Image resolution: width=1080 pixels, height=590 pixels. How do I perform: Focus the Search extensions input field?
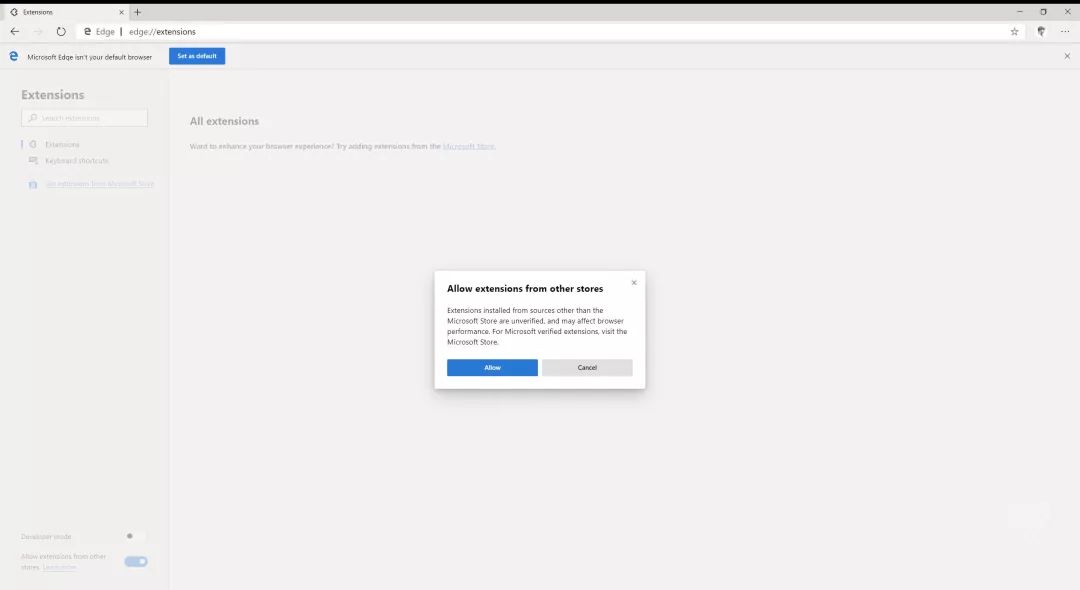(84, 118)
